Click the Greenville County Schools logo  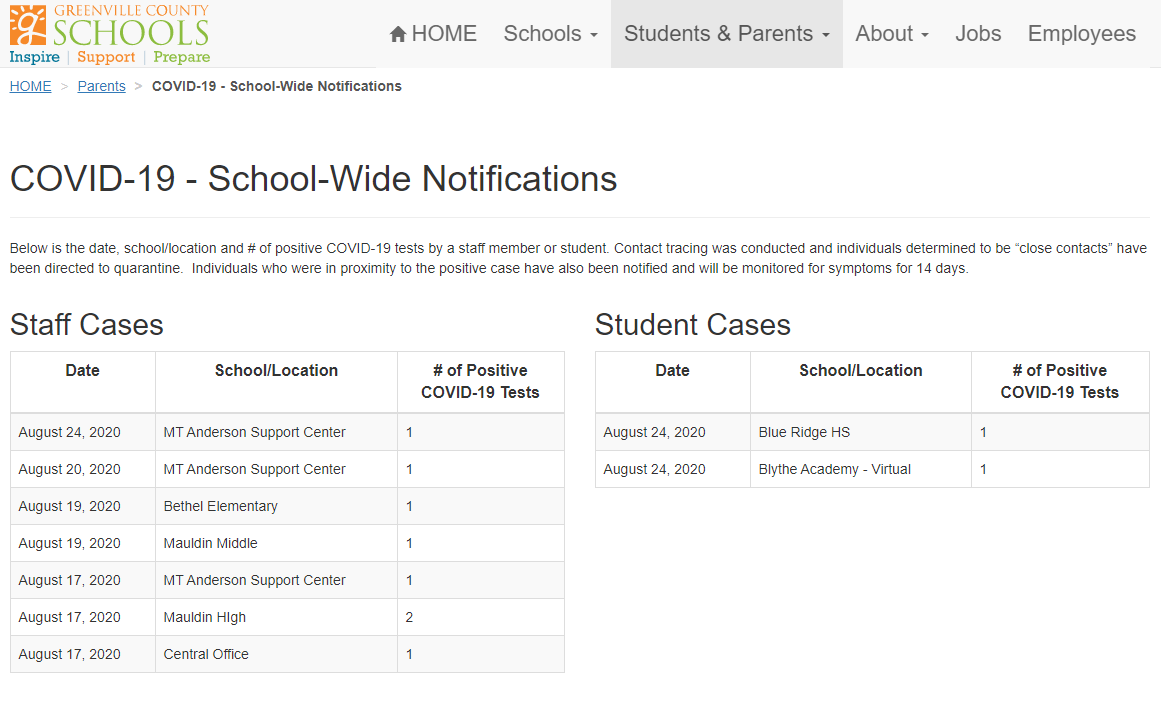pyautogui.click(x=110, y=34)
